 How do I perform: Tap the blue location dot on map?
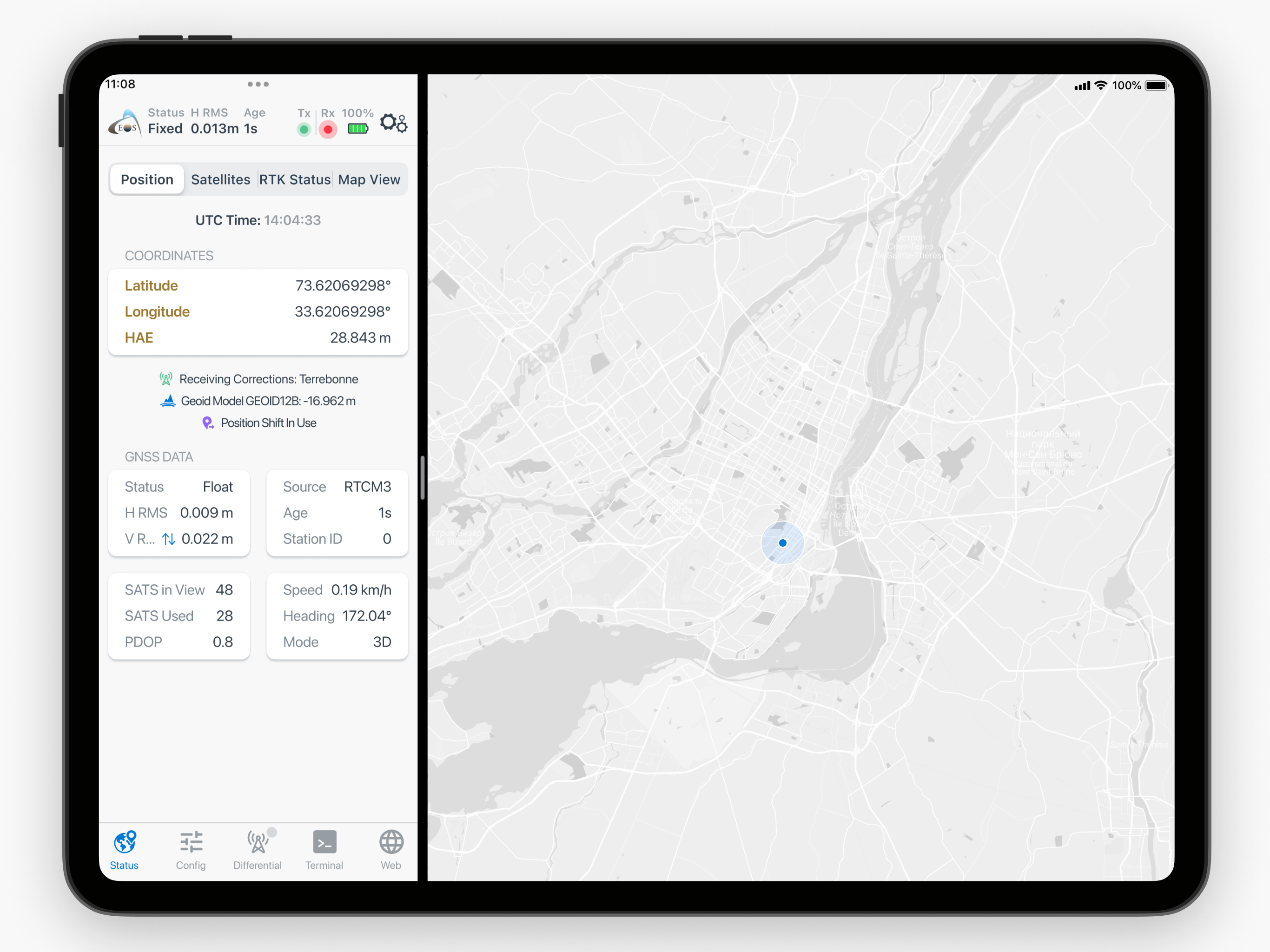[782, 542]
